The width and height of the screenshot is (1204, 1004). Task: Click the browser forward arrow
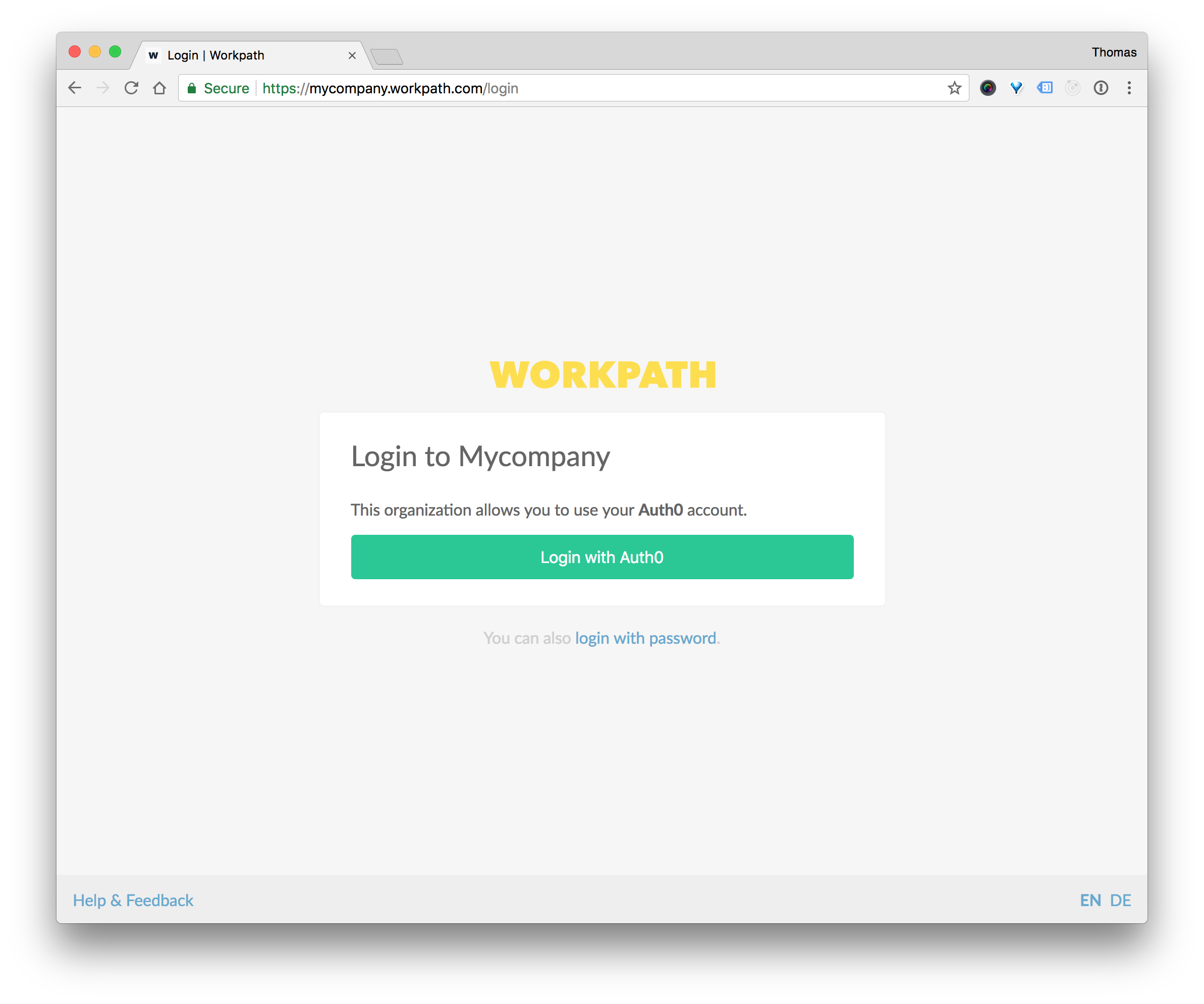[103, 88]
